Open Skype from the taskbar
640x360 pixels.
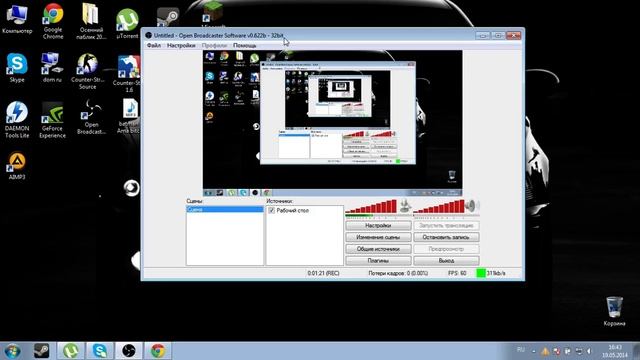100,351
